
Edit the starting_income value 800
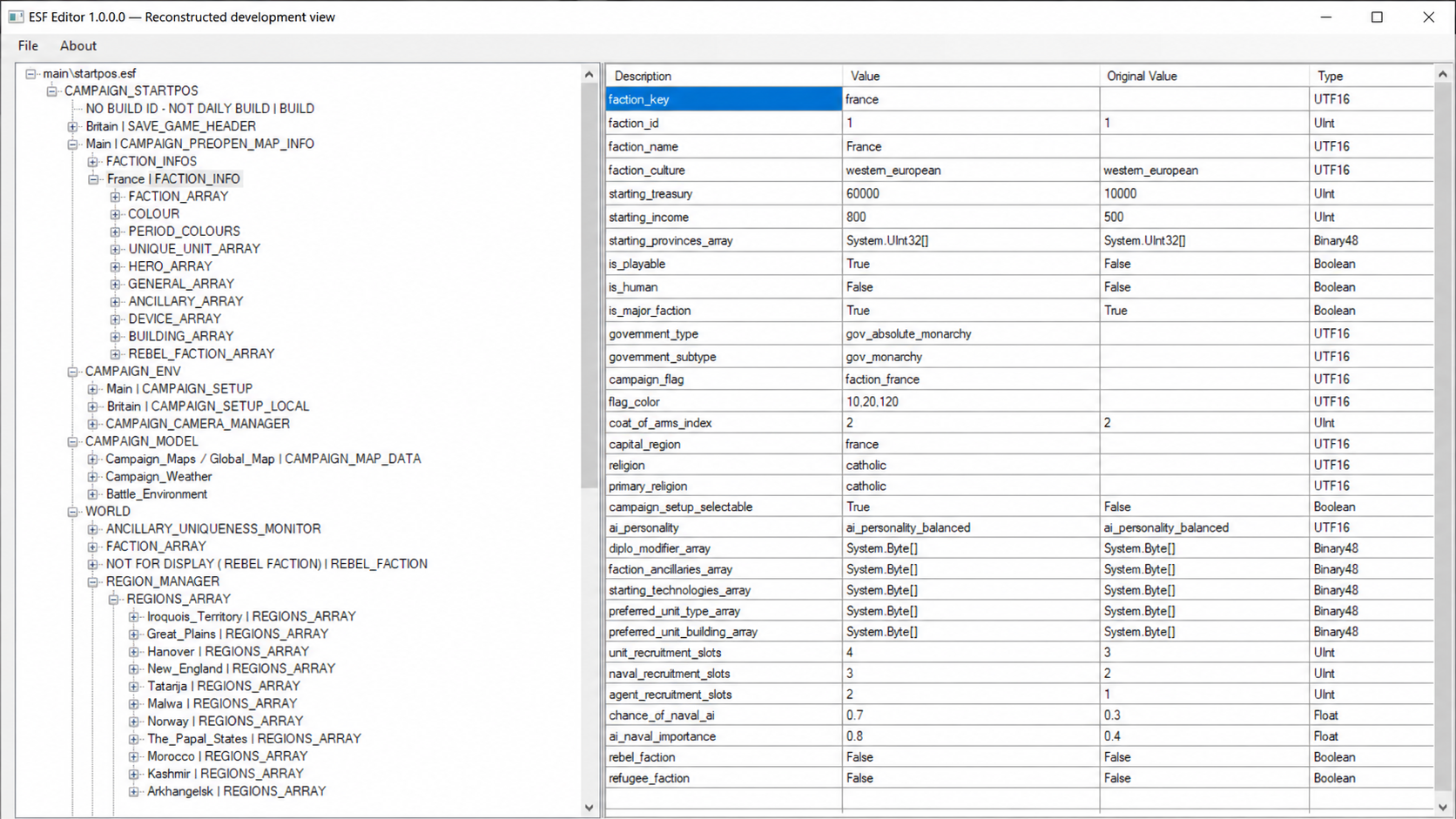tap(971, 218)
